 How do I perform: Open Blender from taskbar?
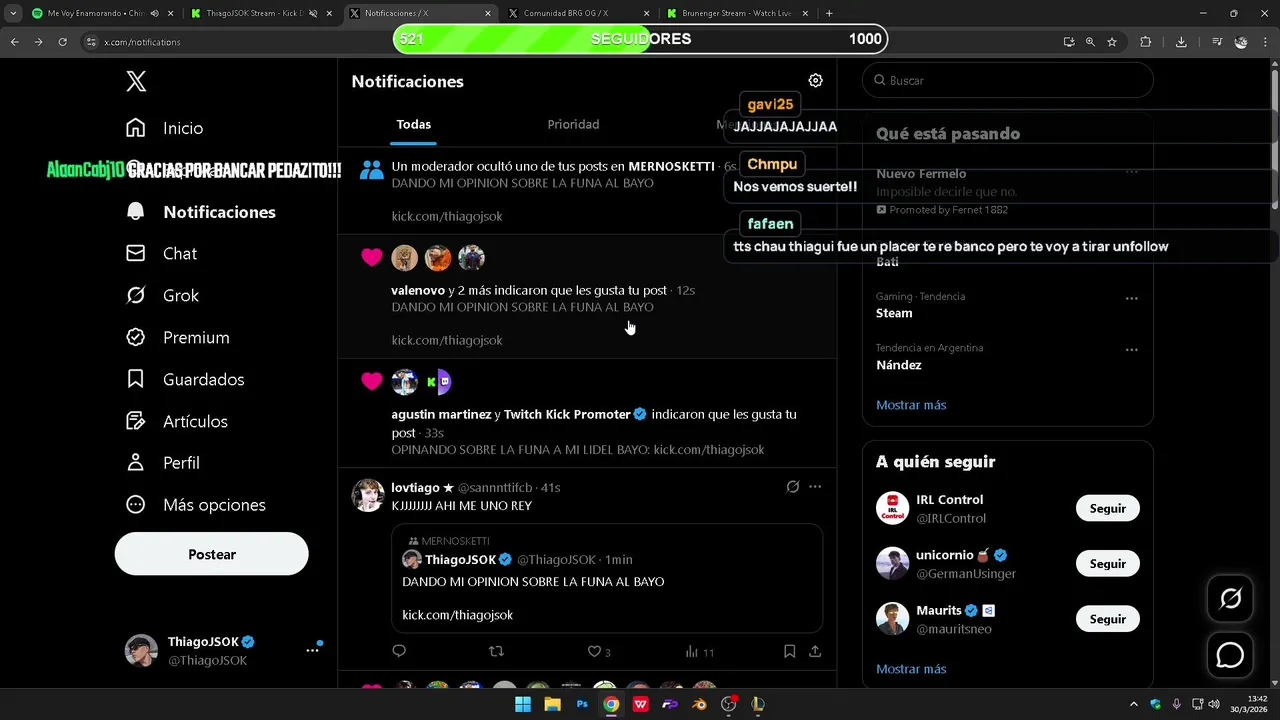coord(699,704)
